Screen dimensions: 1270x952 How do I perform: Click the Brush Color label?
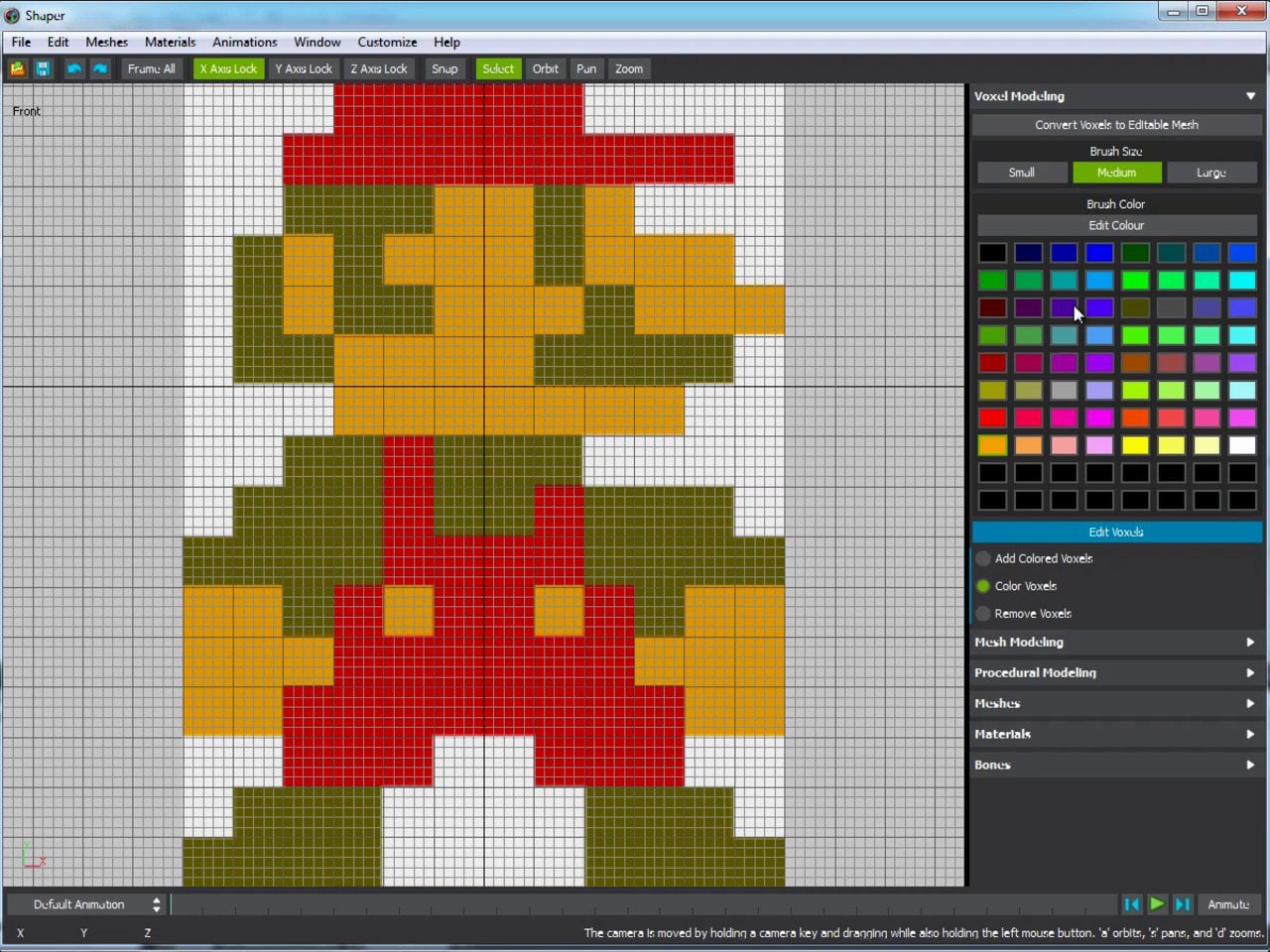(1116, 204)
